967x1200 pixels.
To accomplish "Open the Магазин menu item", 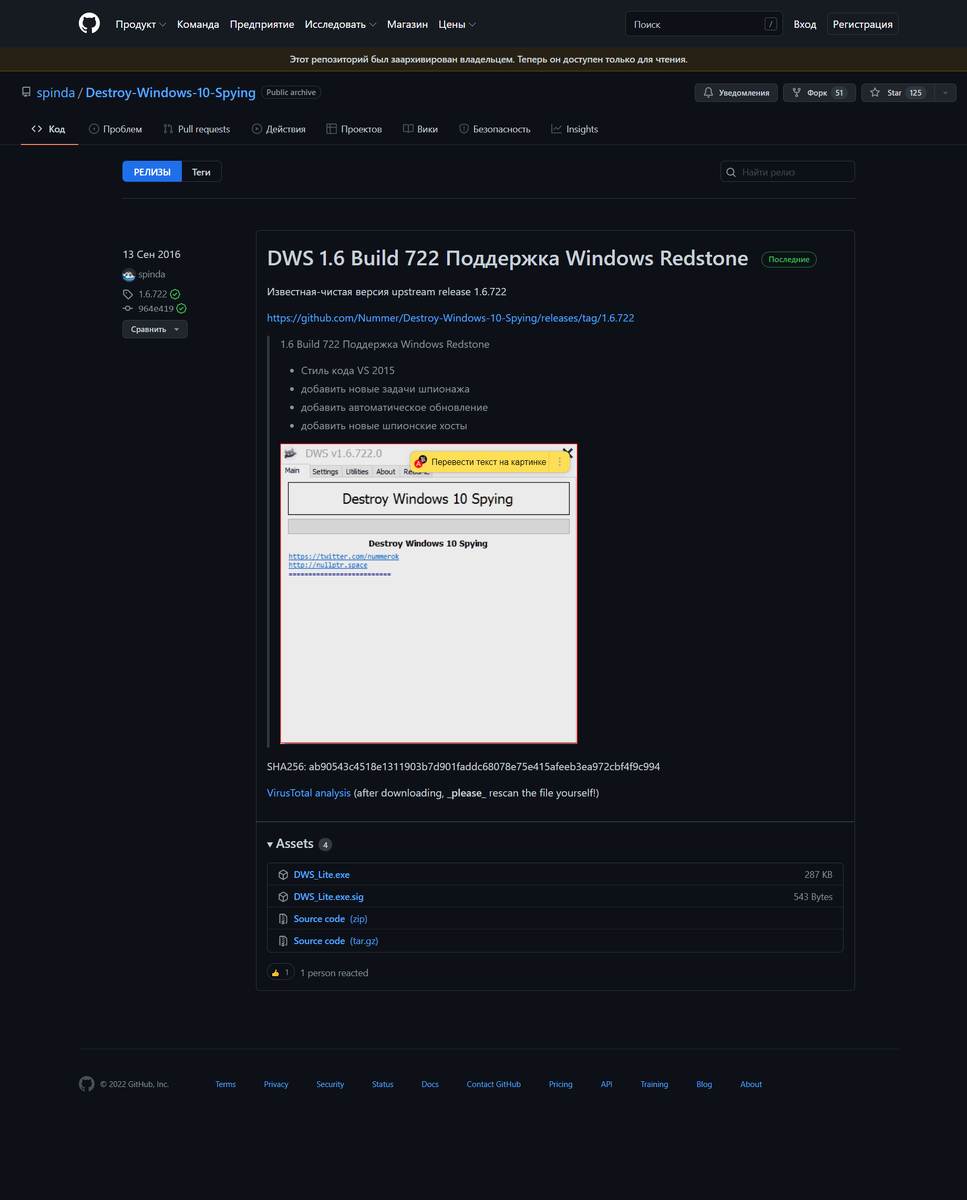I will (407, 24).
